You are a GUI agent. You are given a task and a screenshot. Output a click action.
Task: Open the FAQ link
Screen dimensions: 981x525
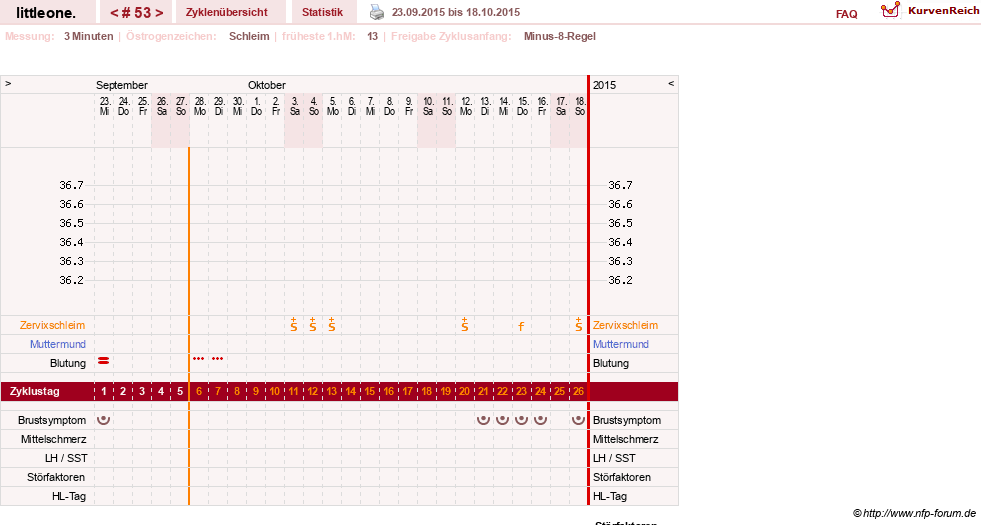[846, 14]
